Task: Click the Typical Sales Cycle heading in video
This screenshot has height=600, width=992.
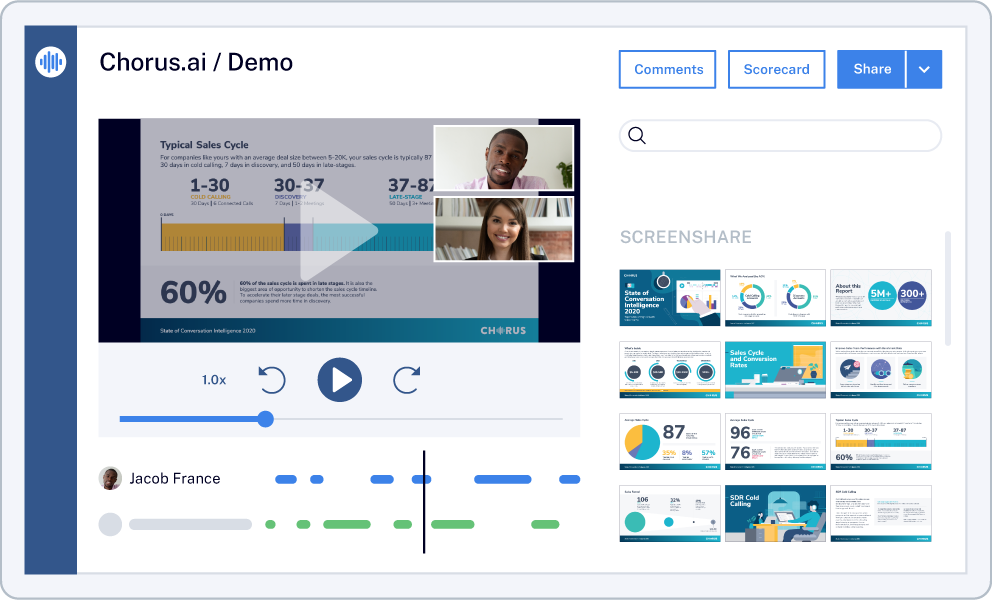Action: (204, 144)
